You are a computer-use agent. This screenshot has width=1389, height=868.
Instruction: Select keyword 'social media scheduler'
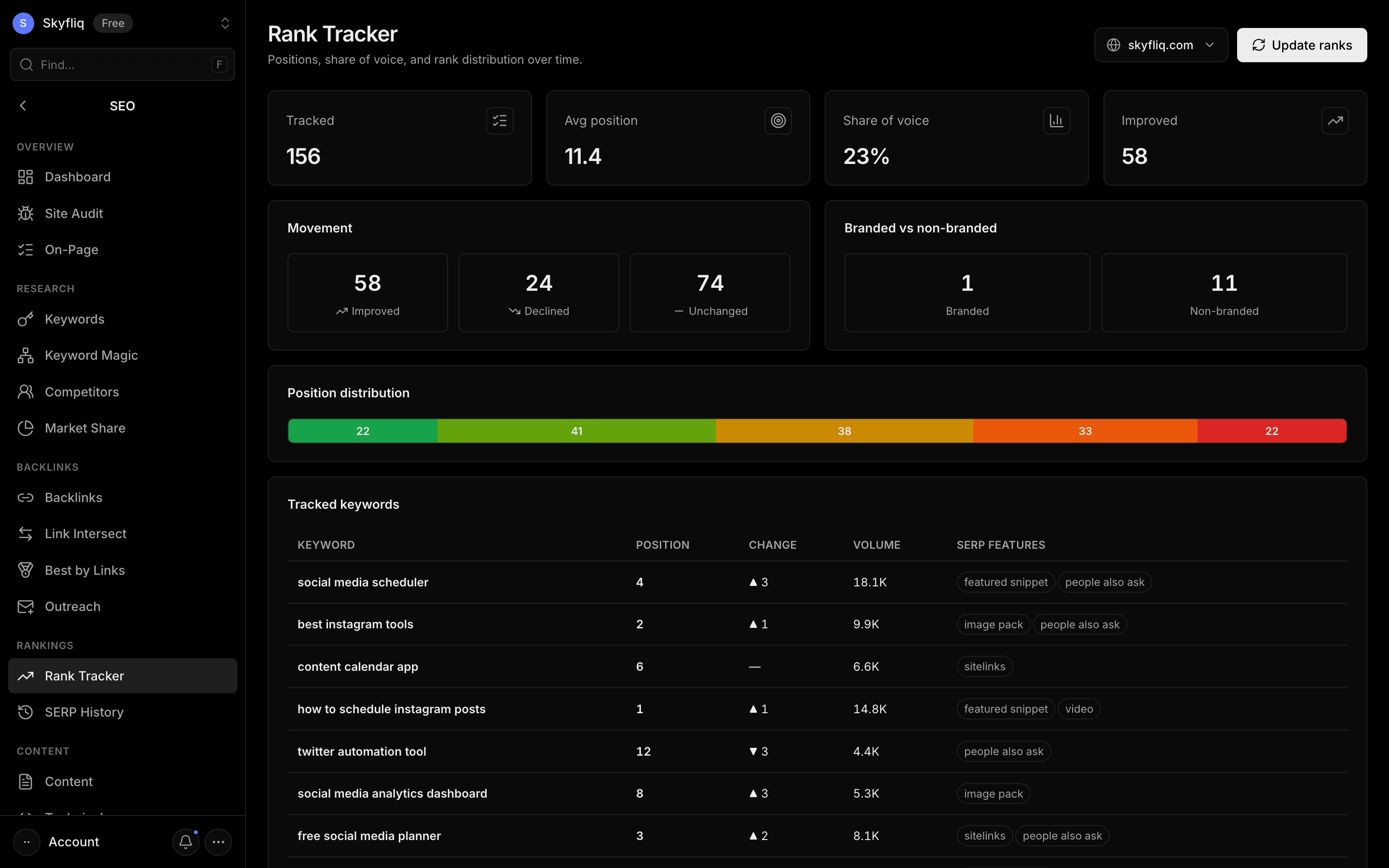363,582
